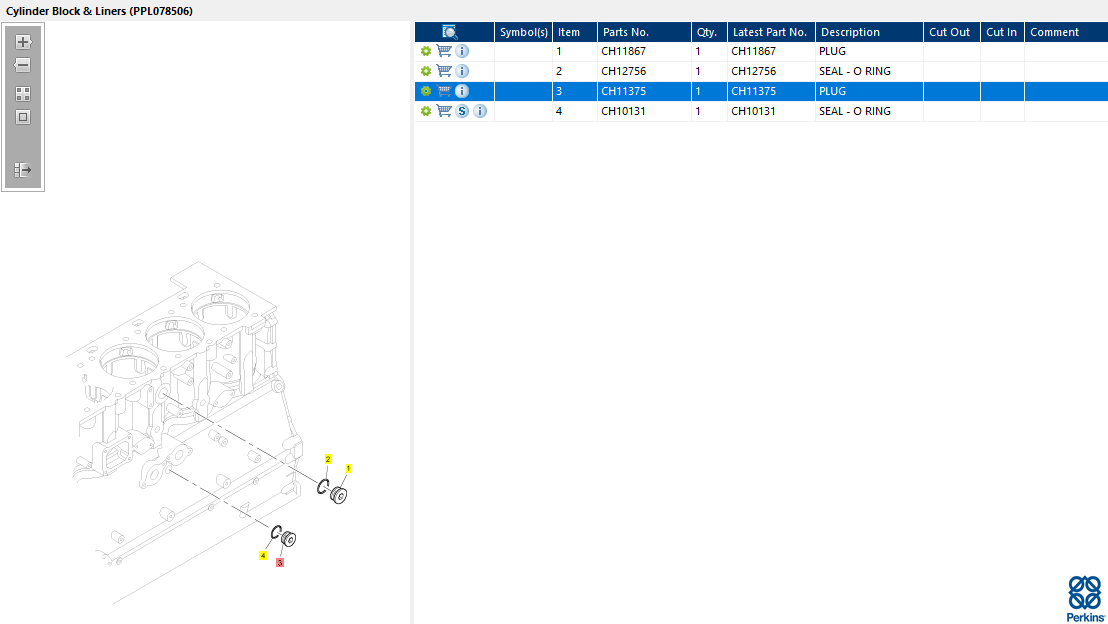Add CH10131 seal to cart
This screenshot has width=1108, height=624.
444,111
